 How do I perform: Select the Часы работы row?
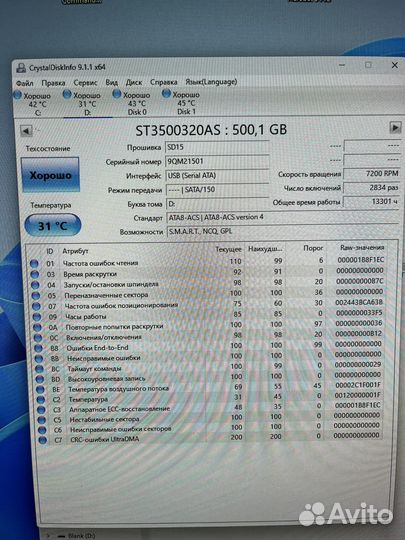tap(207, 315)
